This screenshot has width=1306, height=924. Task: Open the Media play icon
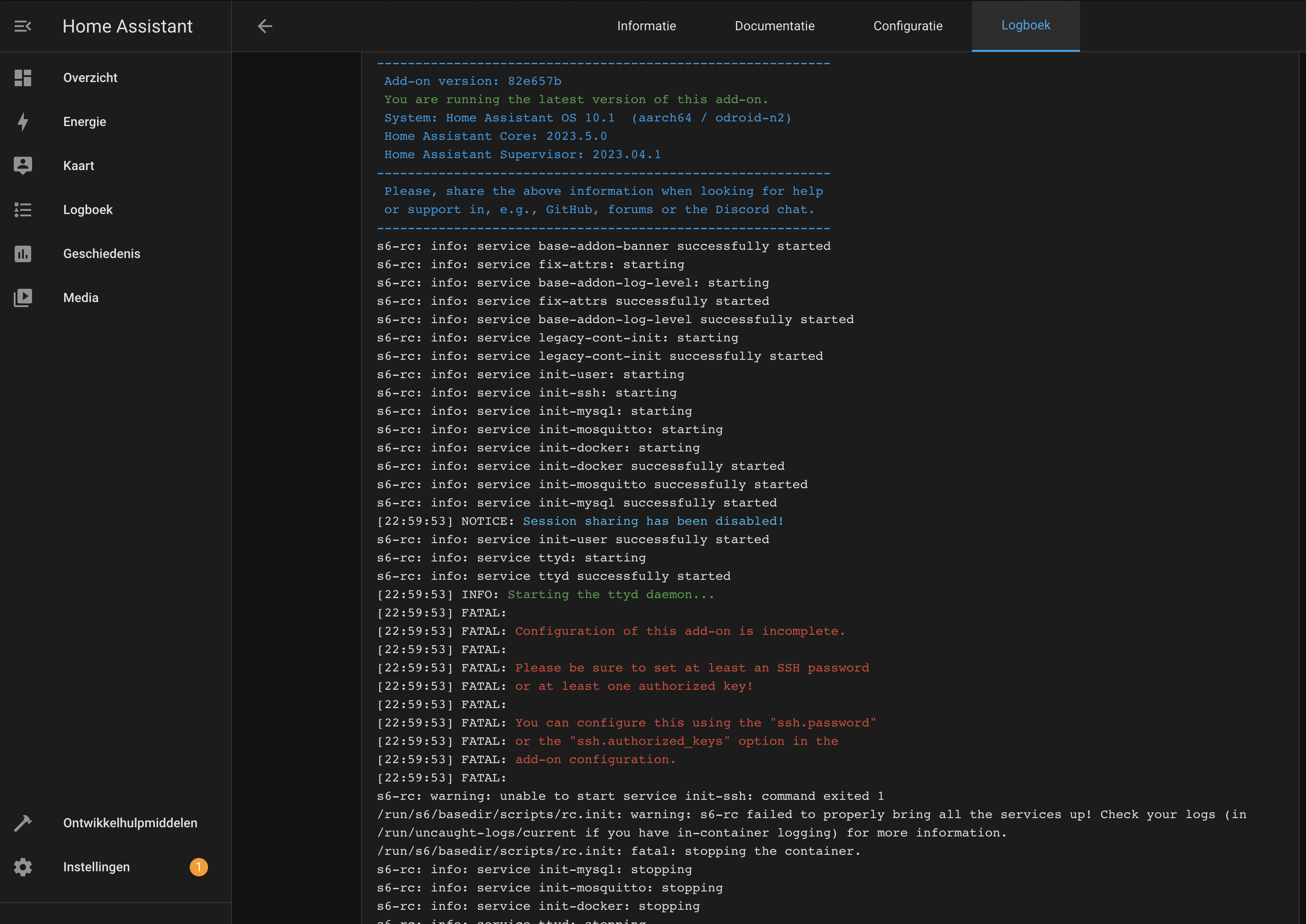tap(23, 297)
